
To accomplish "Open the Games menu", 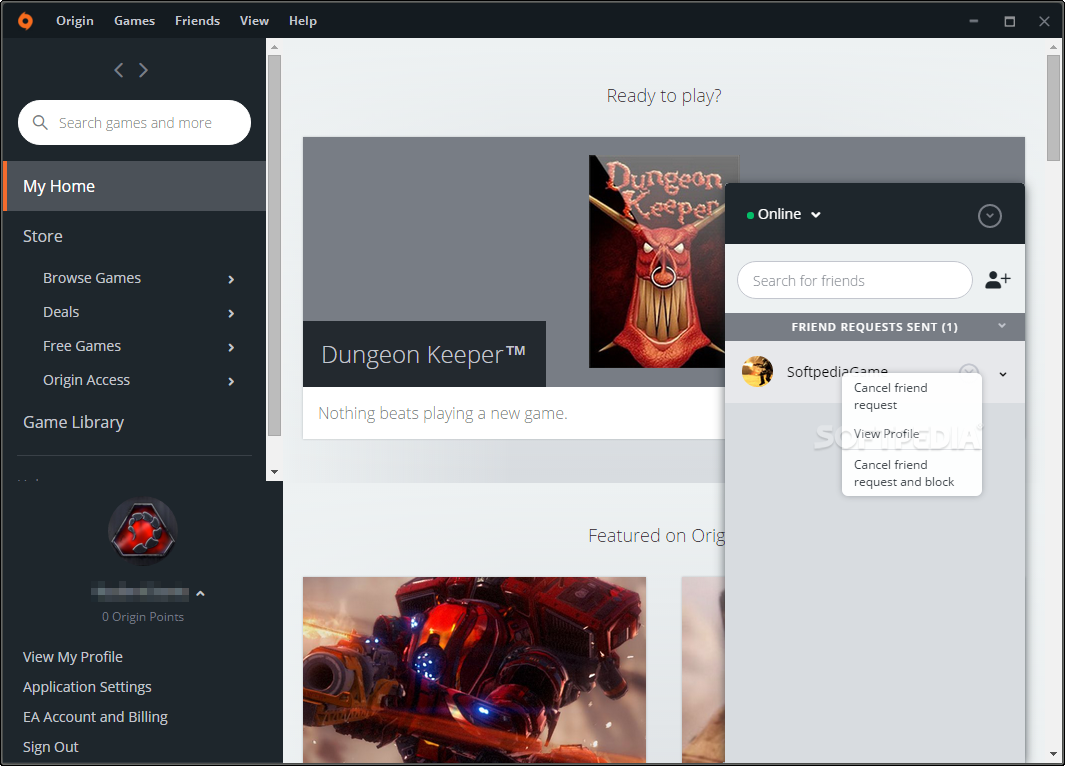I will coord(134,21).
